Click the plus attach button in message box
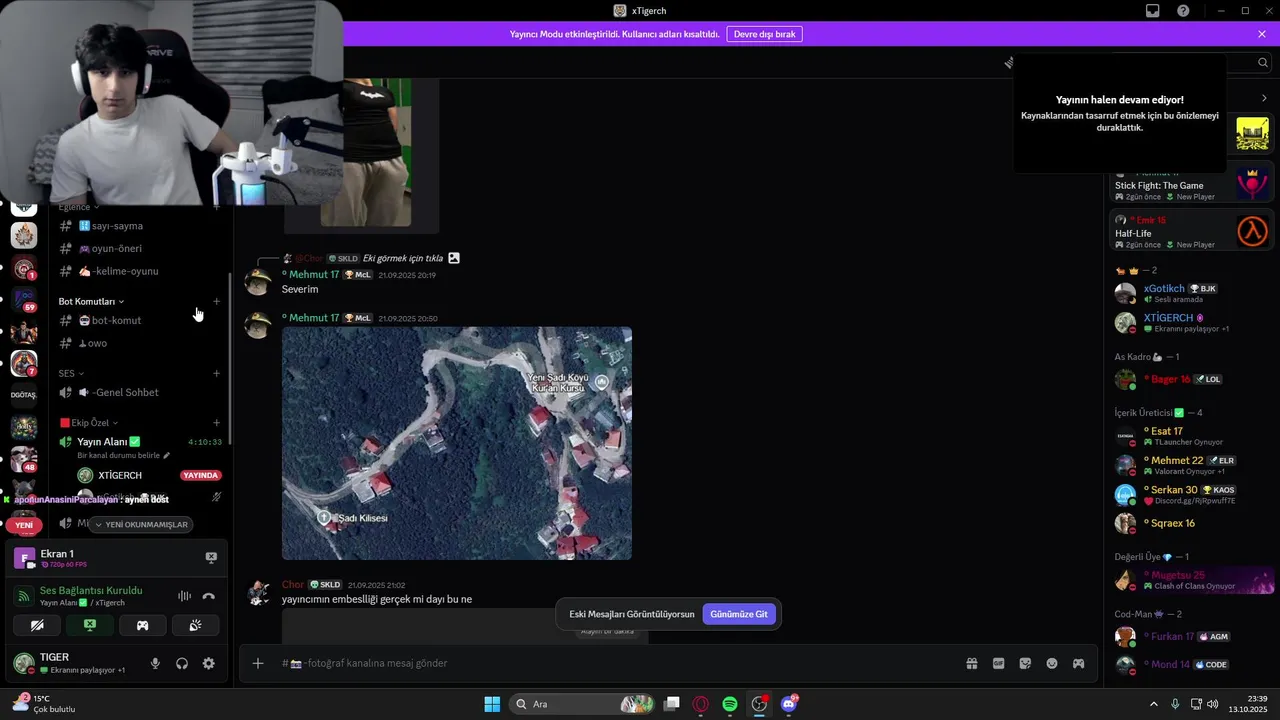The image size is (1280, 720). tap(258, 663)
